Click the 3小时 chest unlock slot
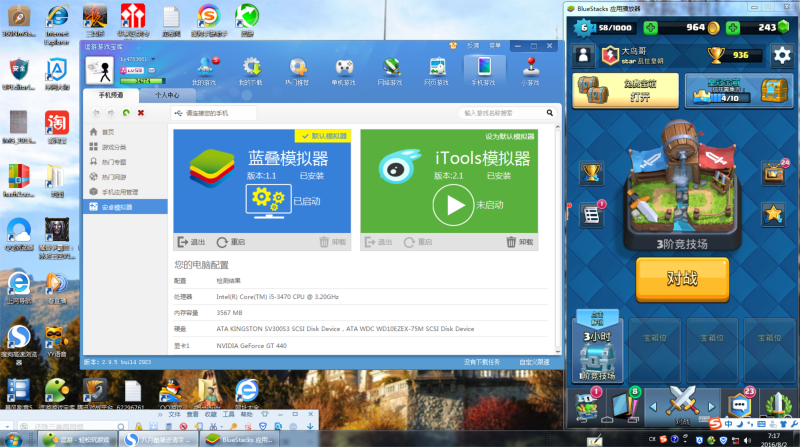 tap(597, 348)
